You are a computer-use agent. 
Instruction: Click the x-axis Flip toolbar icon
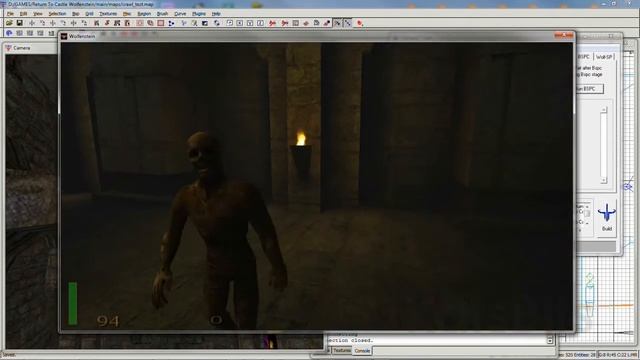click(x=32, y=23)
